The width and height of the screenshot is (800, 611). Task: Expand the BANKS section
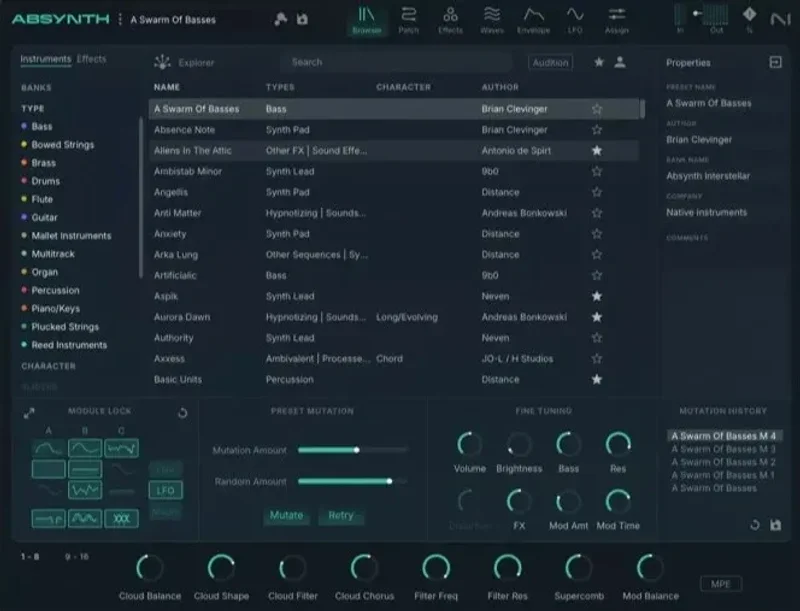36,88
